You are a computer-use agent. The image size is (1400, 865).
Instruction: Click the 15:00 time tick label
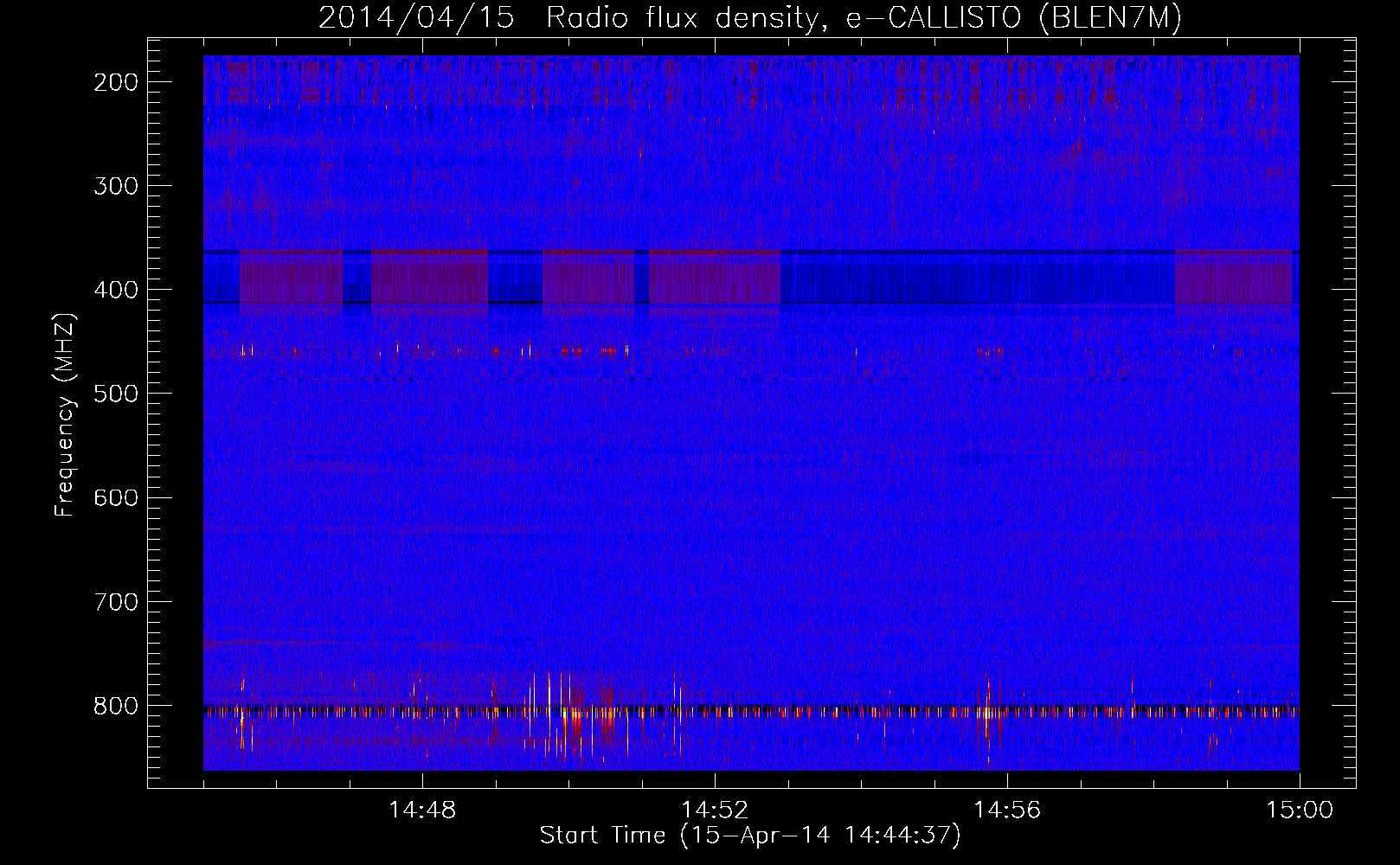tap(1300, 811)
